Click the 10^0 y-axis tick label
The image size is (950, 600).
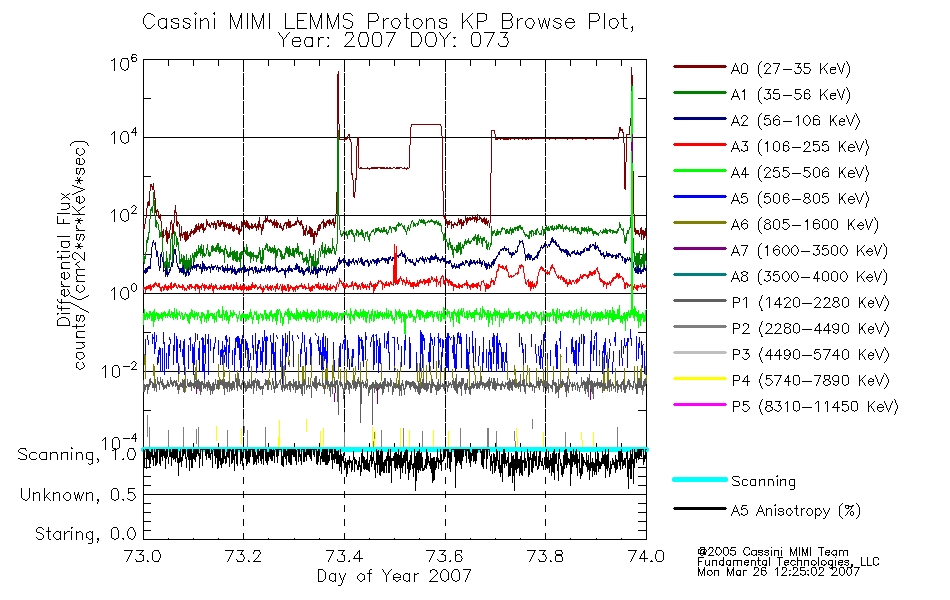[124, 293]
